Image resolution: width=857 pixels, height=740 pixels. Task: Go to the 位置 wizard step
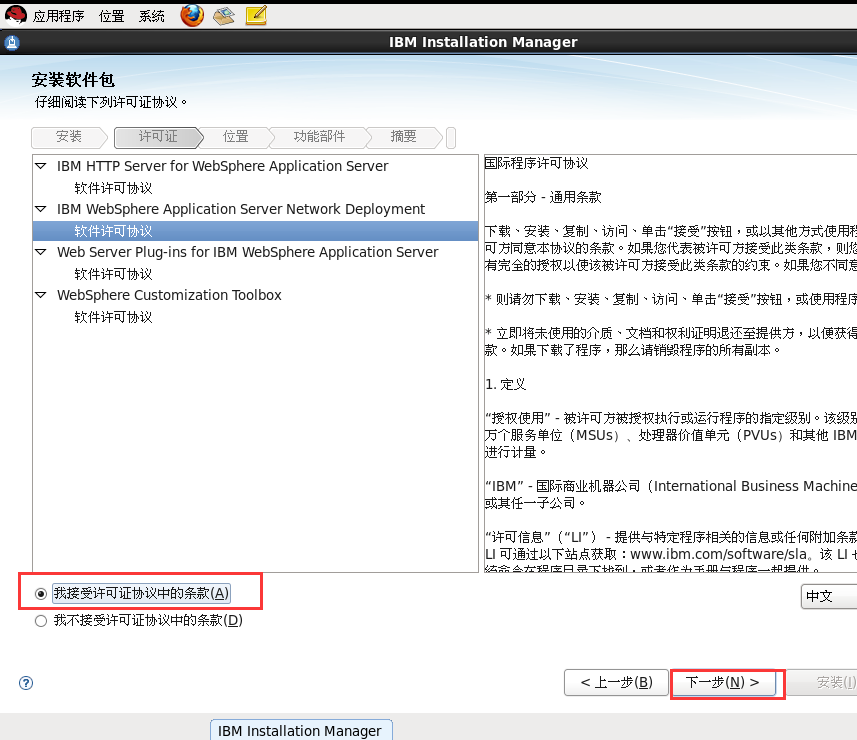(x=236, y=137)
